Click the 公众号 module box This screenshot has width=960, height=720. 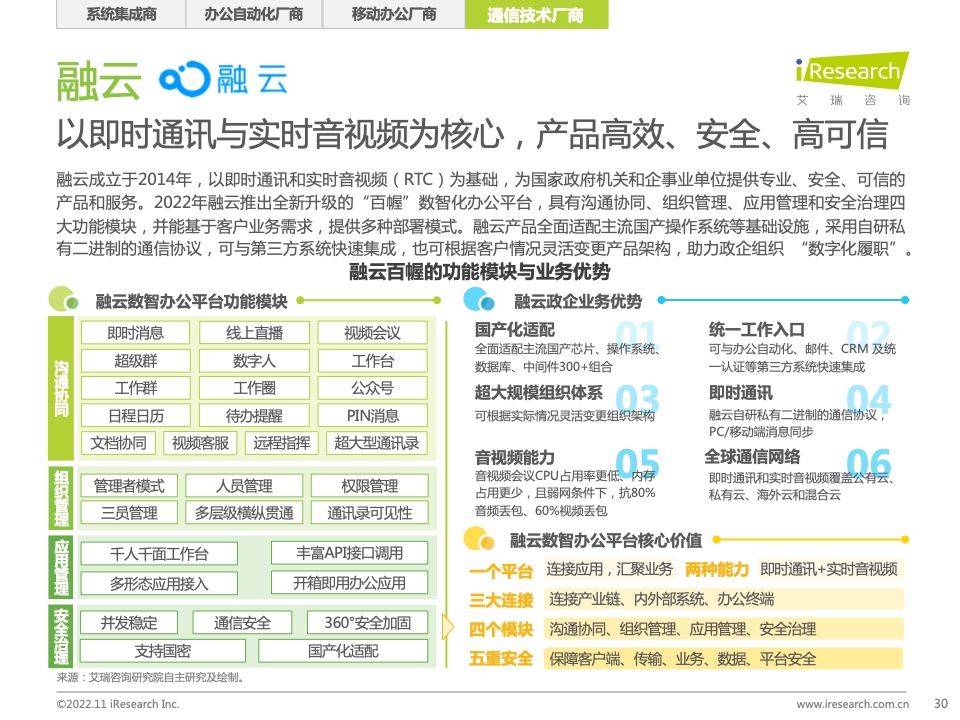click(372, 388)
